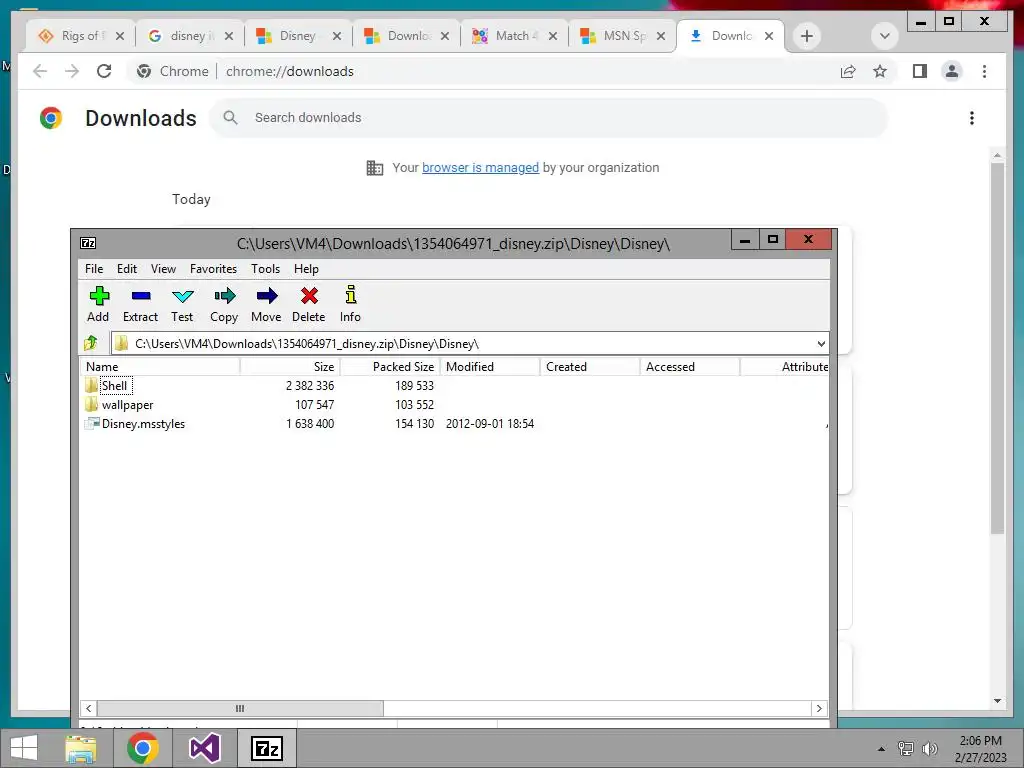Close the Downloads Chrome tab

pos(769,36)
